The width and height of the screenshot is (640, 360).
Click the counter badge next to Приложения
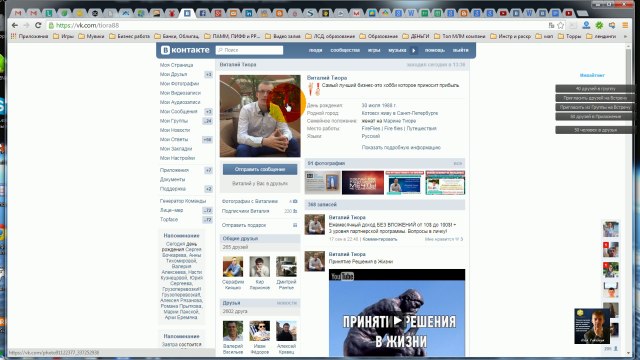pos(209,170)
